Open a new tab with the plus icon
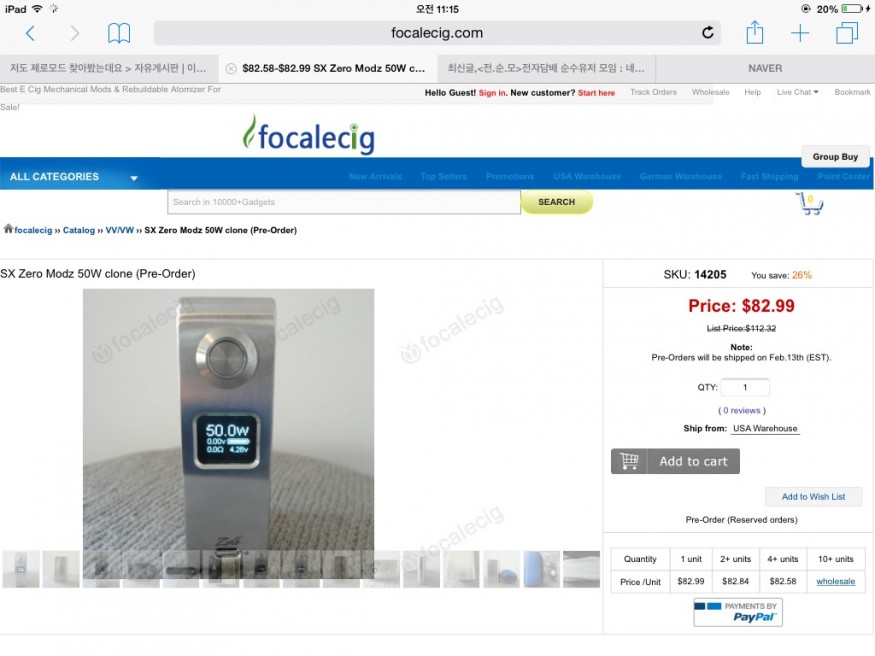This screenshot has width=875, height=656. pos(800,33)
